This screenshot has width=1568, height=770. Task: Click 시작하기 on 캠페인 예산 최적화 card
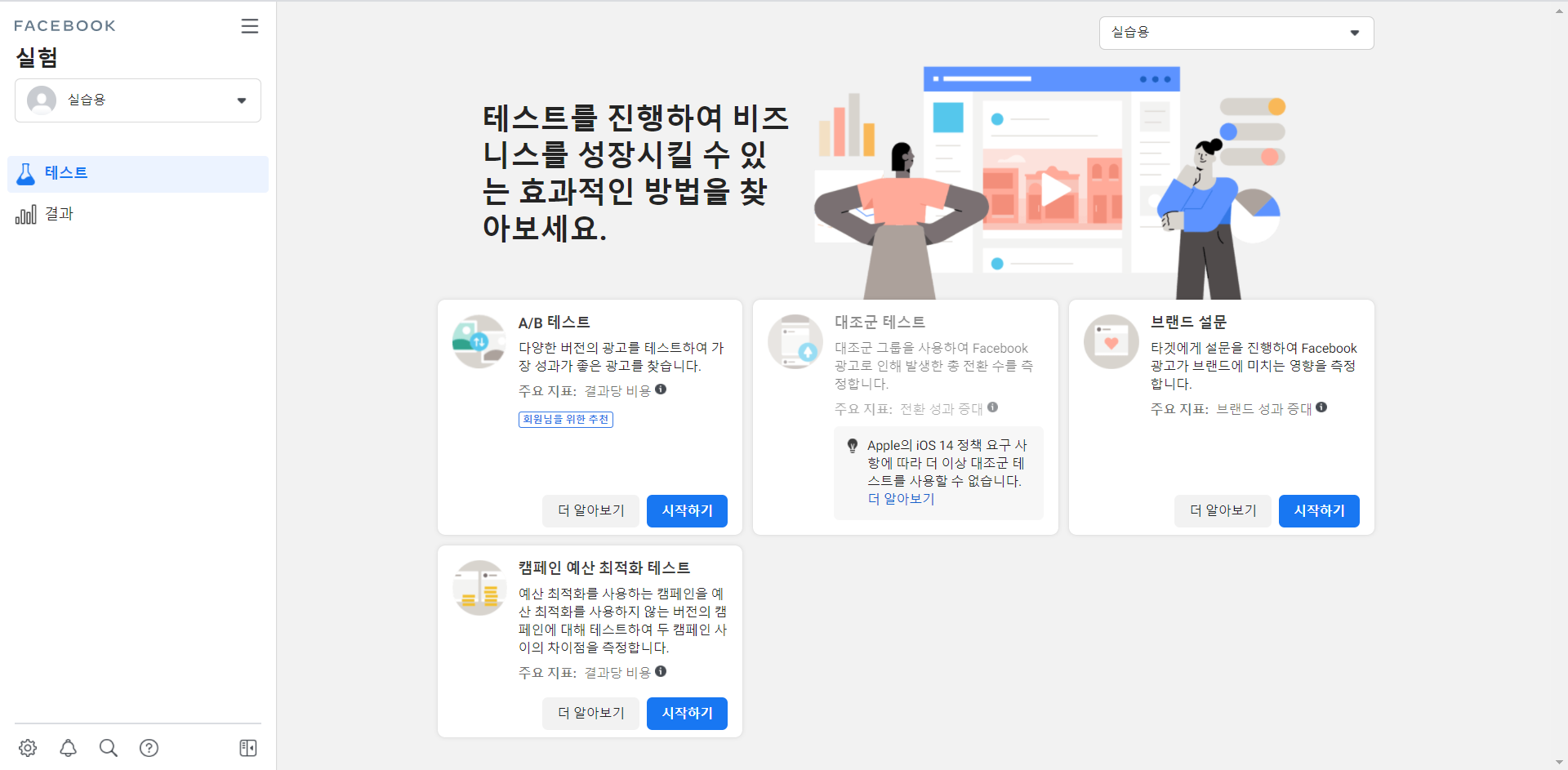pyautogui.click(x=687, y=714)
